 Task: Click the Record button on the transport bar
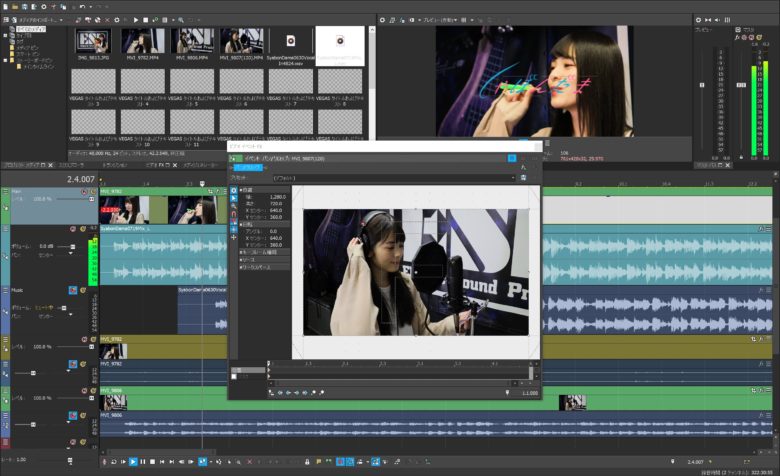104,462
